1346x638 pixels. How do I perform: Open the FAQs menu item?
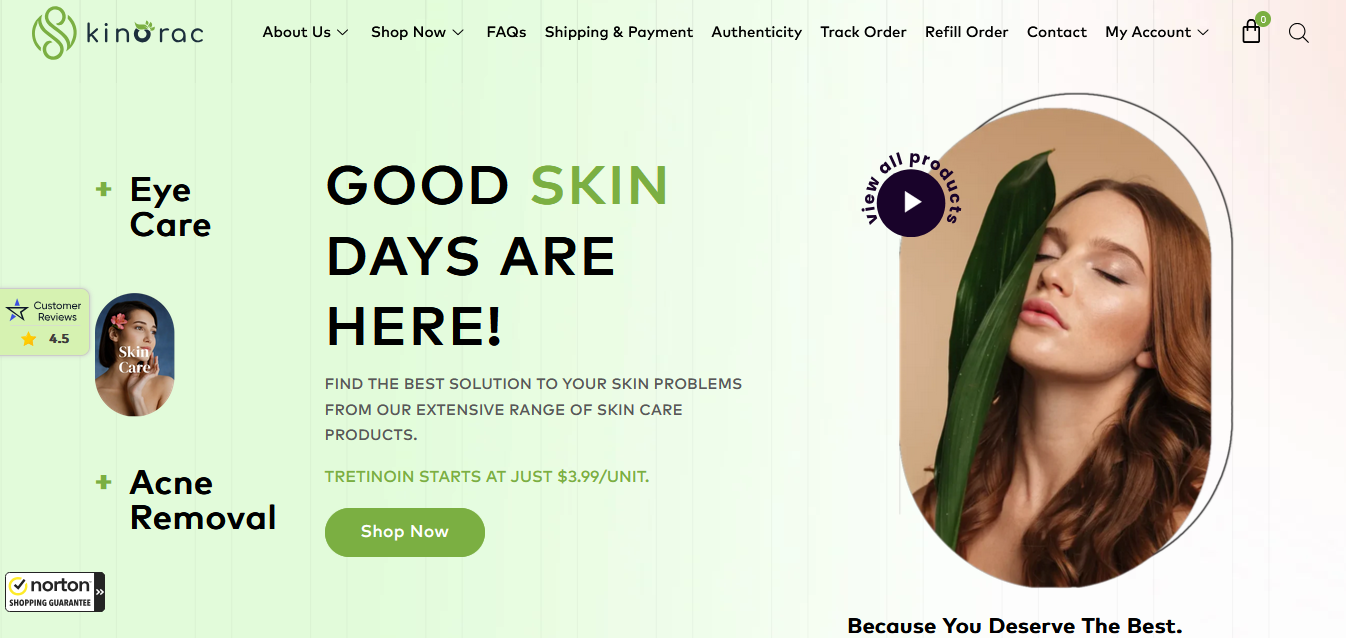point(506,32)
